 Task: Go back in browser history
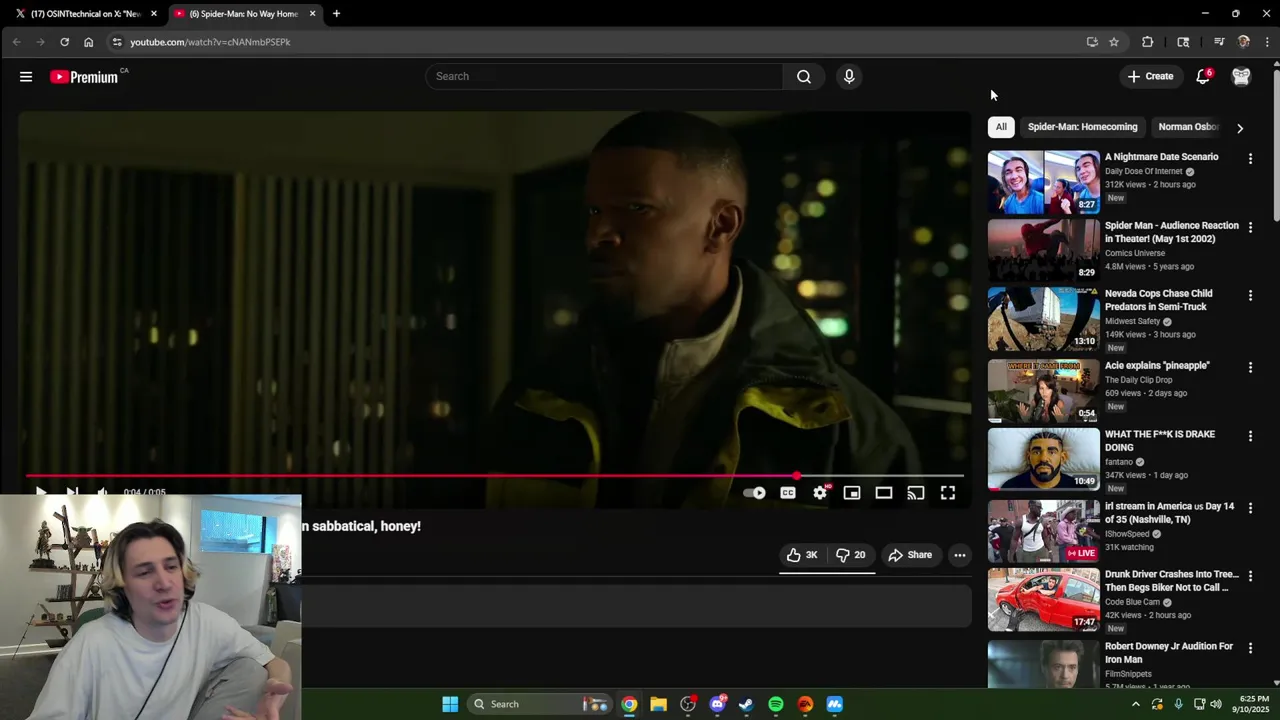17,42
